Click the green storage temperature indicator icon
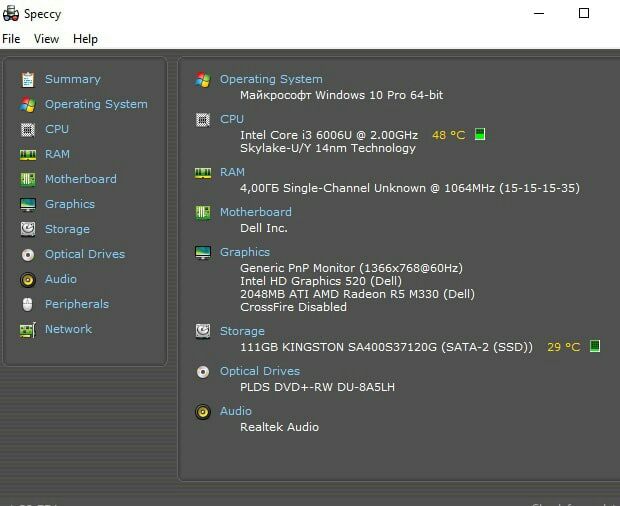The image size is (620, 506). coord(595,346)
